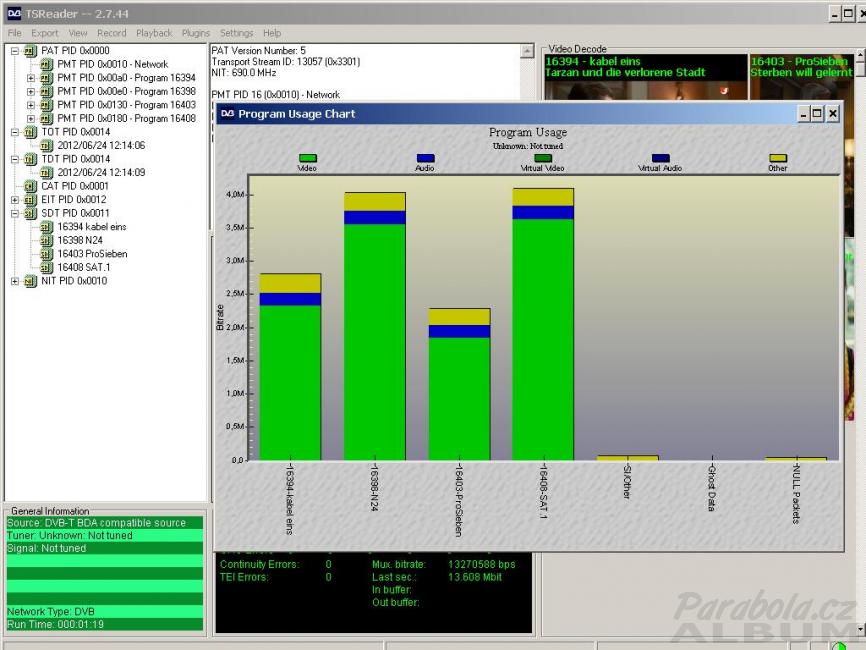Viewport: 866px width, 650px height.
Task: Click the TOT PID 0x0014 icon
Action: 30,132
